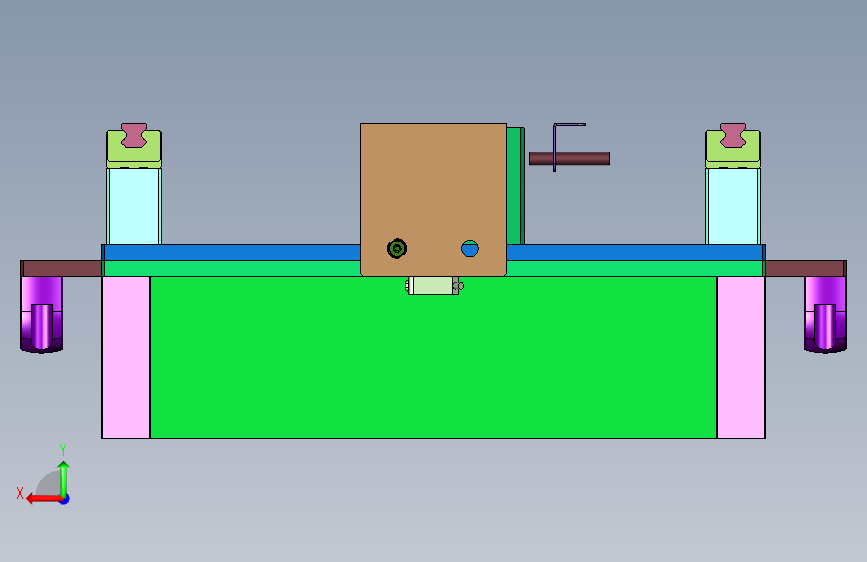867x562 pixels.
Task: Select the left brown table extension bar
Action: 61,268
